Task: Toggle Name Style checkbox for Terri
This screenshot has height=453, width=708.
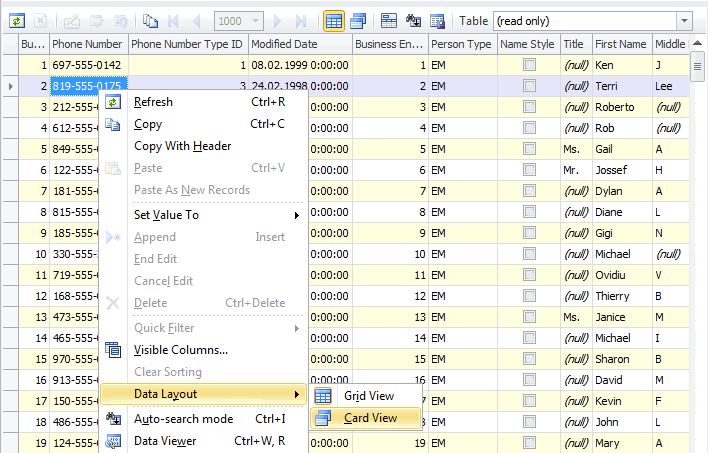Action: click(x=529, y=86)
